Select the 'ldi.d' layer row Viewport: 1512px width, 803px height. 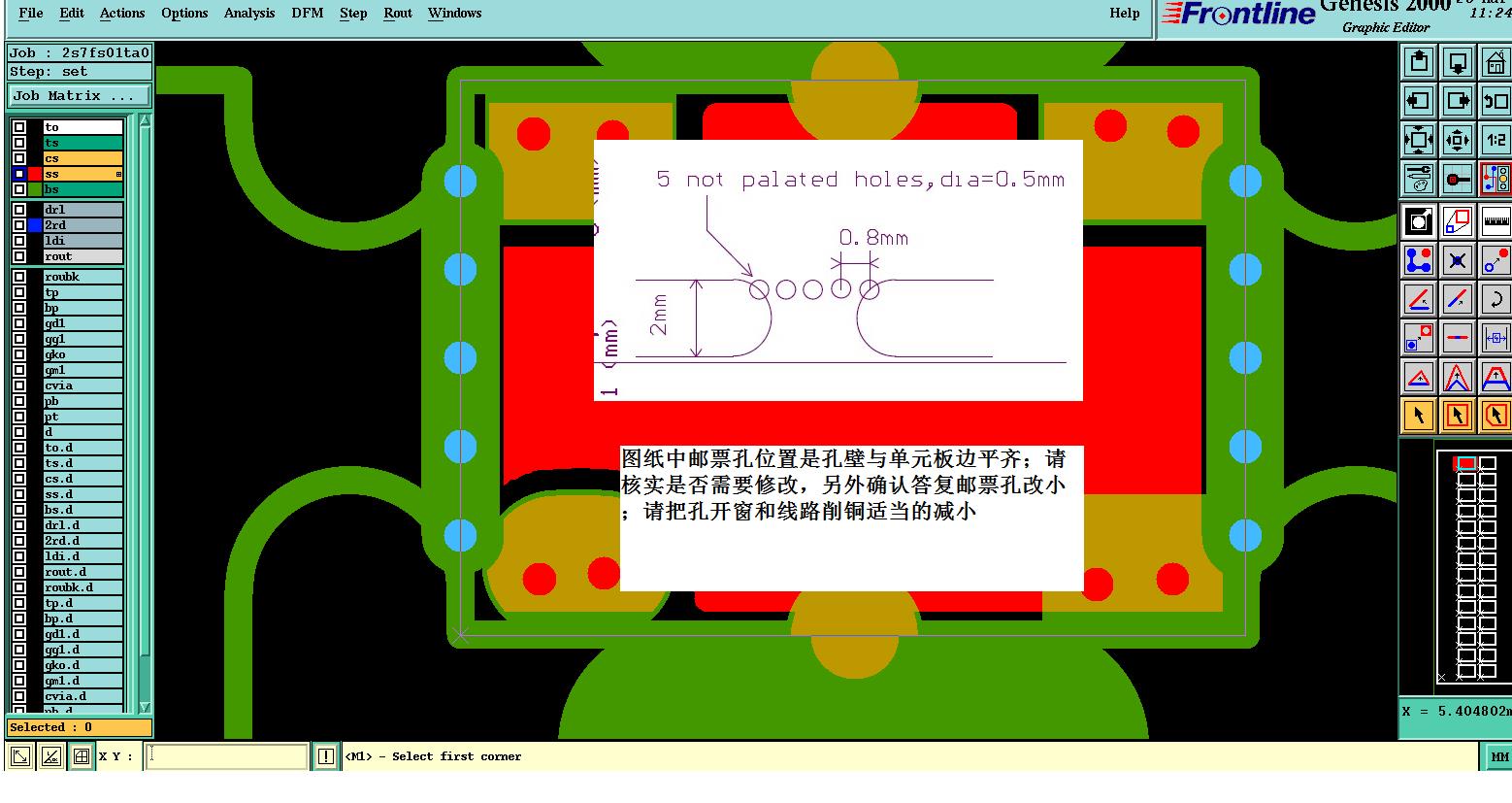pyautogui.click(x=83, y=556)
